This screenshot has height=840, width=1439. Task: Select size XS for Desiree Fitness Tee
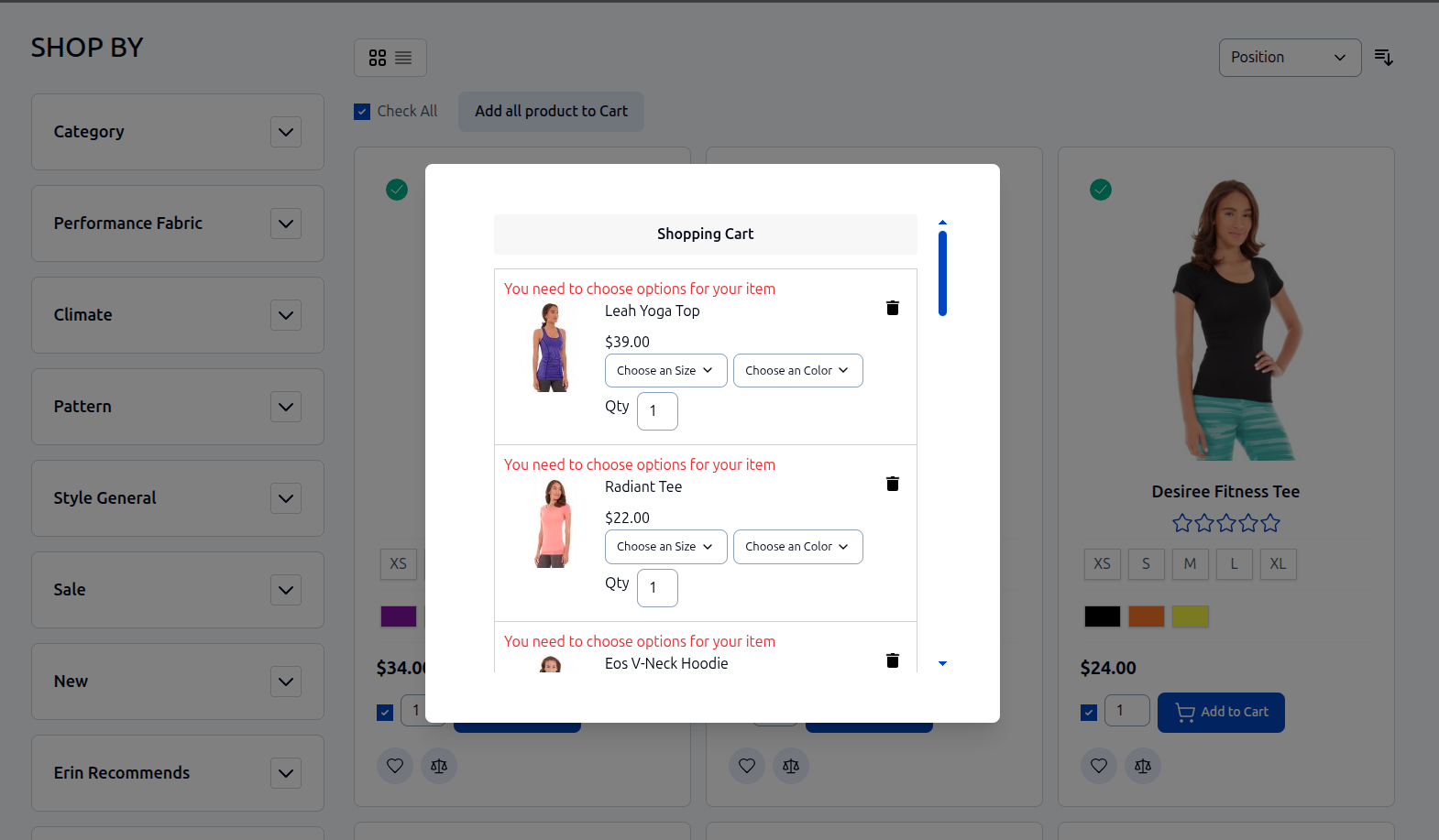(x=1102, y=564)
